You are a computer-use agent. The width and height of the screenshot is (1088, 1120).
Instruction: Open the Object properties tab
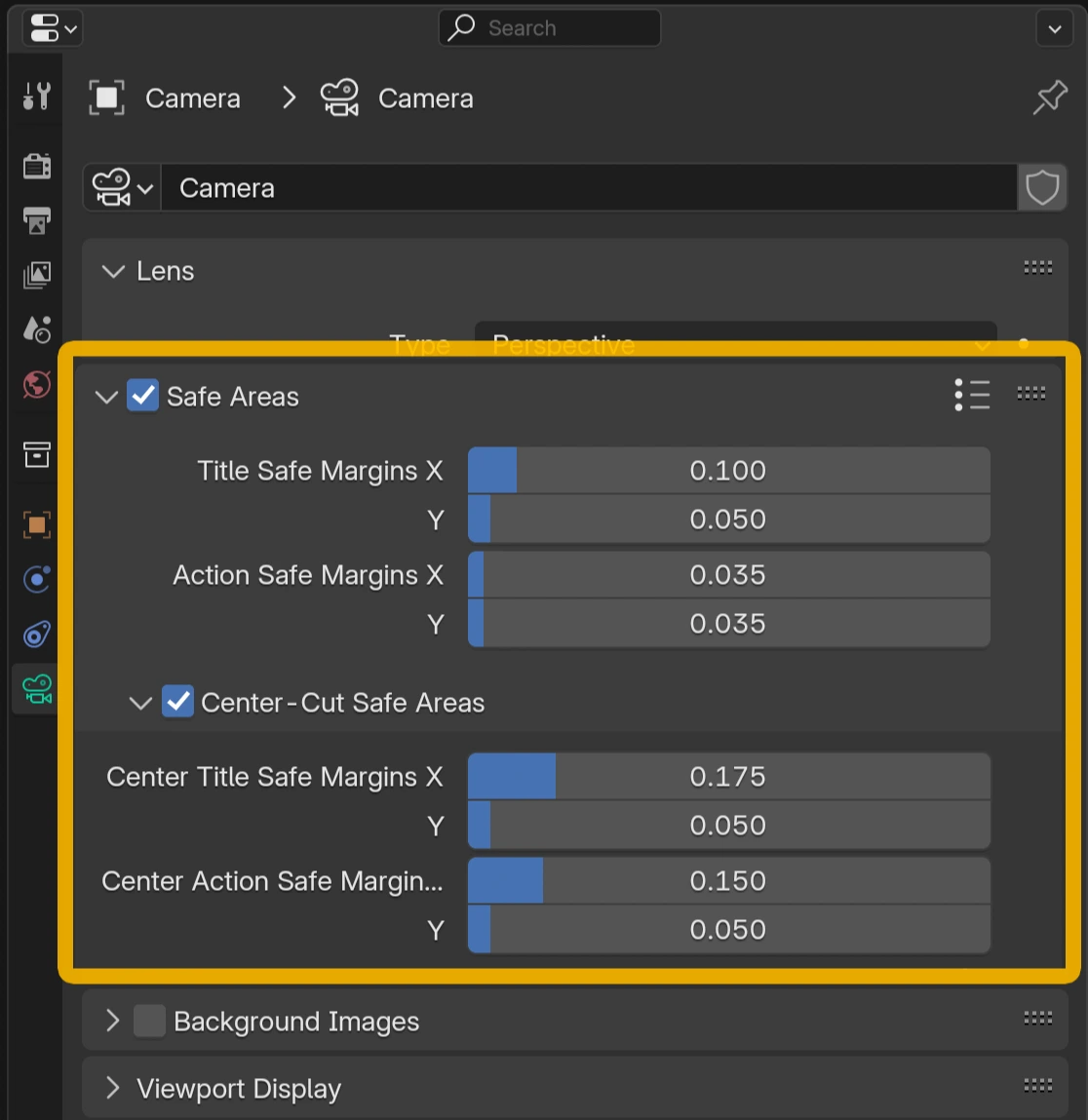(x=37, y=525)
